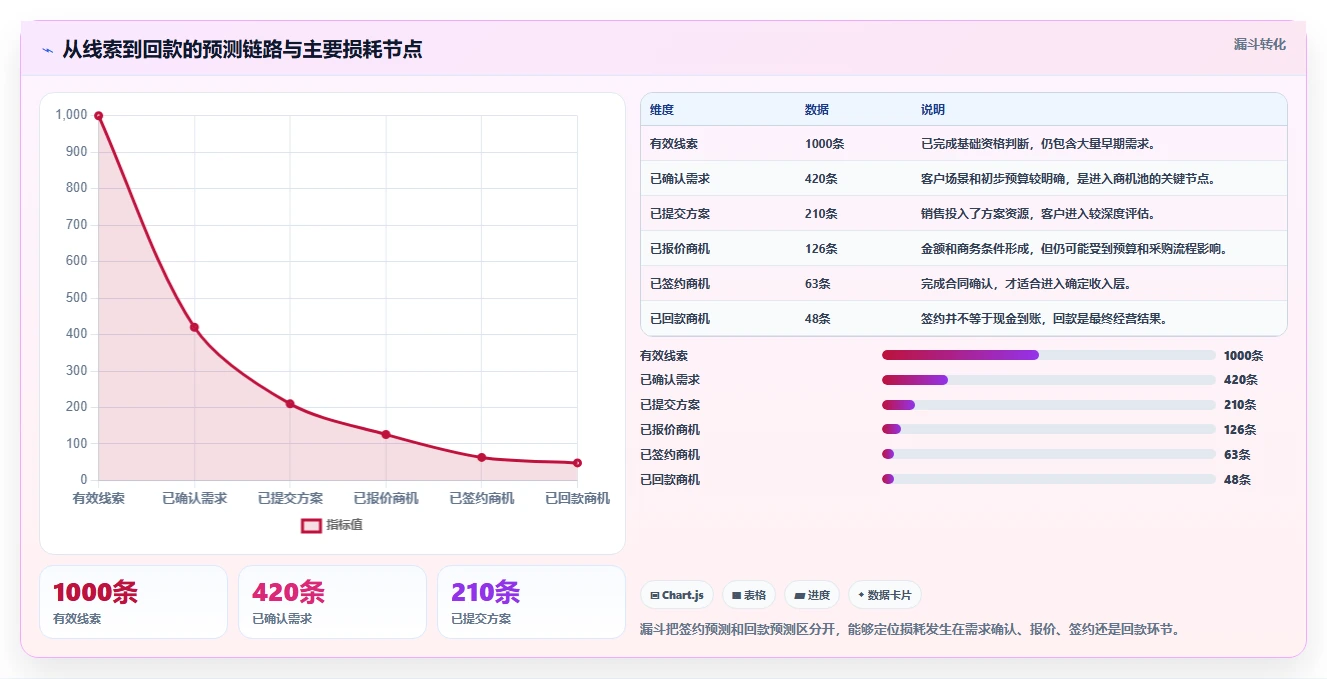Viewport: 1327px width, 679px height.
Task: Click the description starting 金额和商务条件形成
Action: coord(1074,249)
